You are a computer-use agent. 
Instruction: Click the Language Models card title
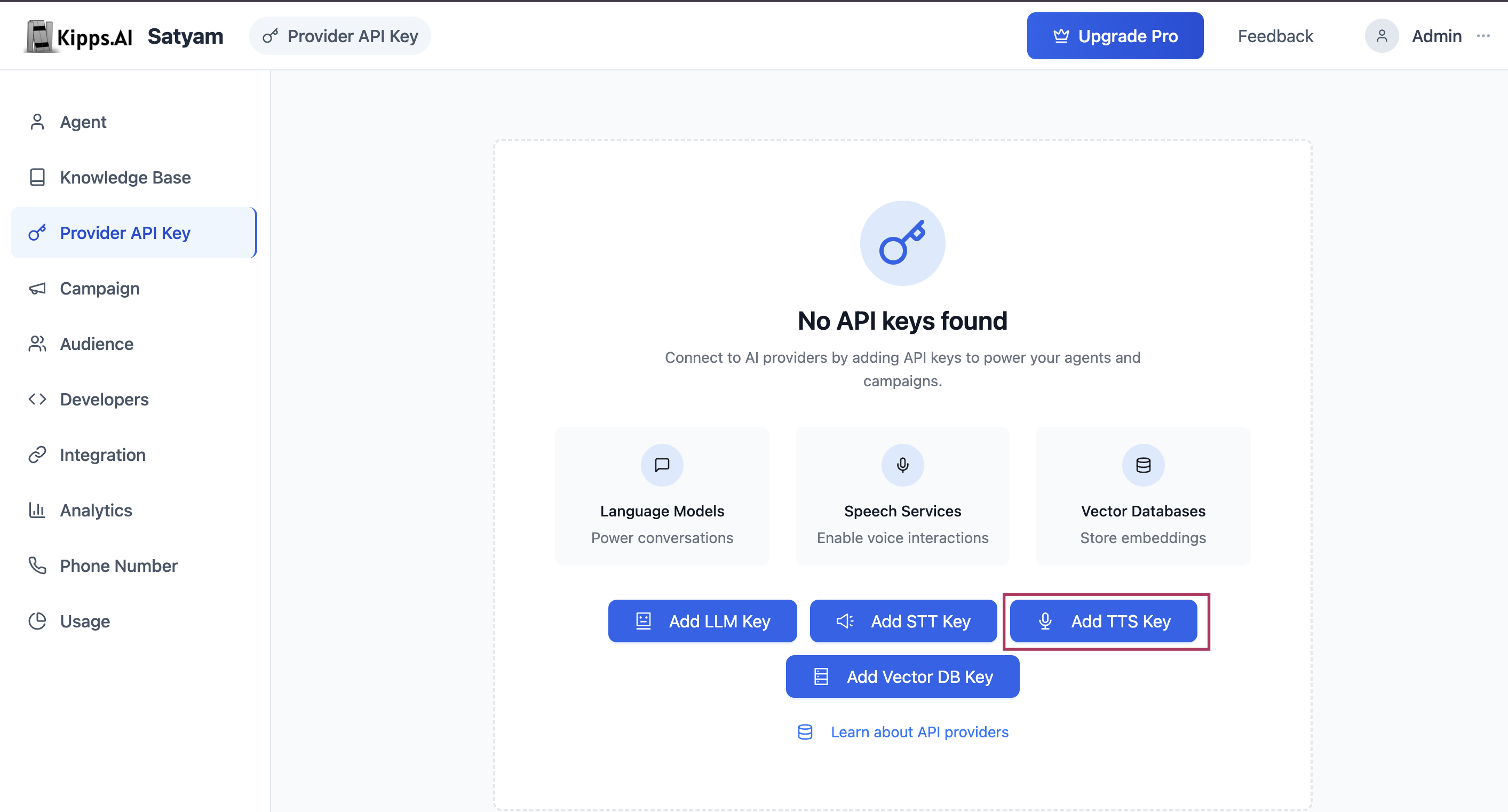(x=662, y=511)
